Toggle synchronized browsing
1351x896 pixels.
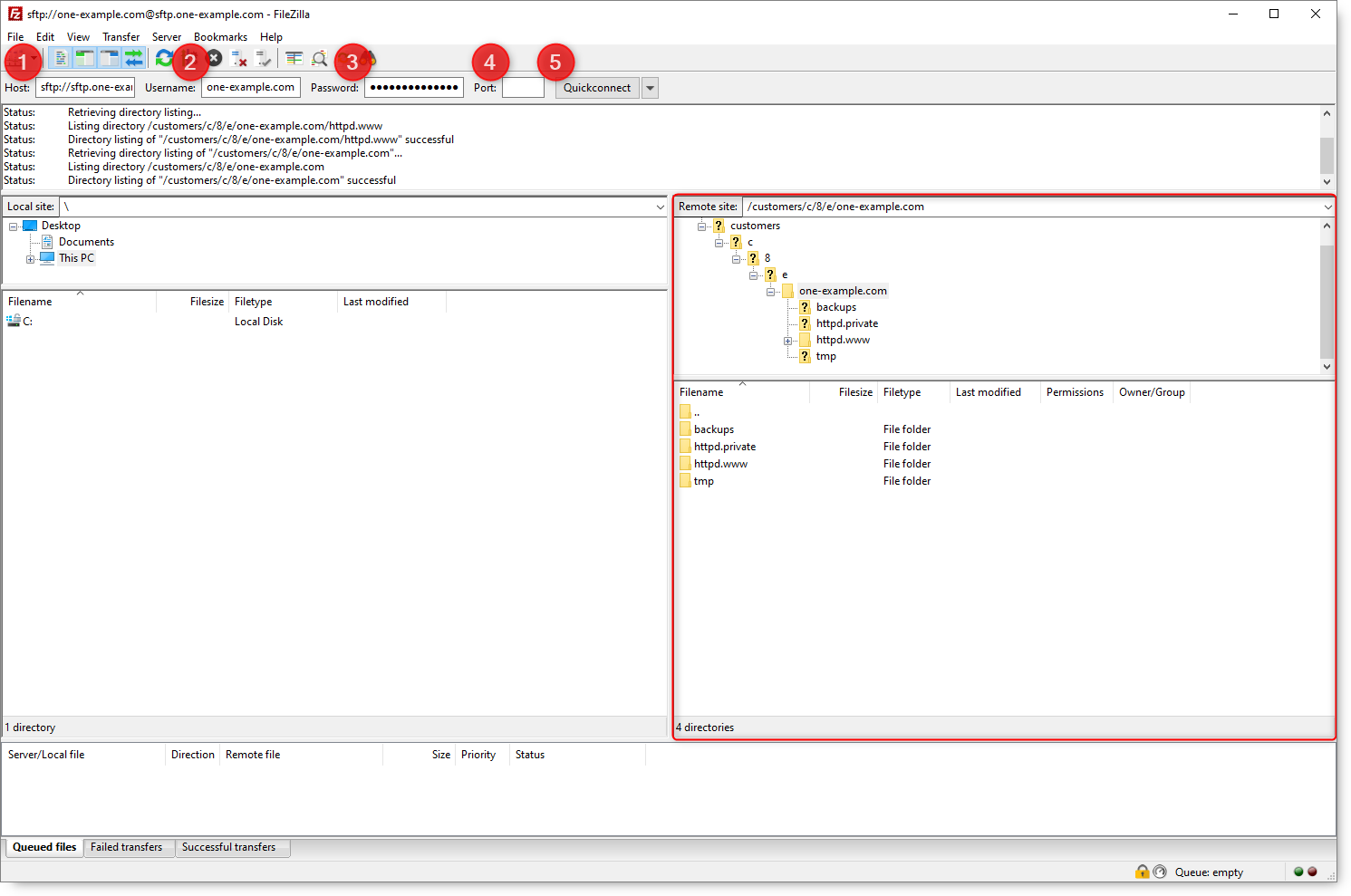343,58
